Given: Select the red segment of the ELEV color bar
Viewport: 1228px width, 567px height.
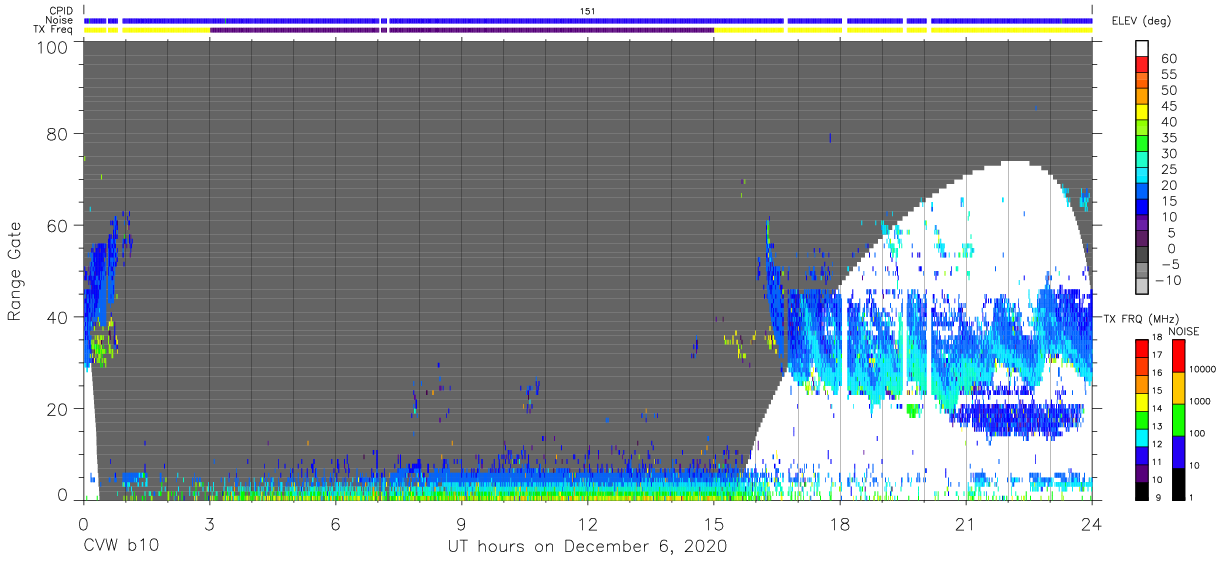Looking at the screenshot, I should pyautogui.click(x=1142, y=64).
